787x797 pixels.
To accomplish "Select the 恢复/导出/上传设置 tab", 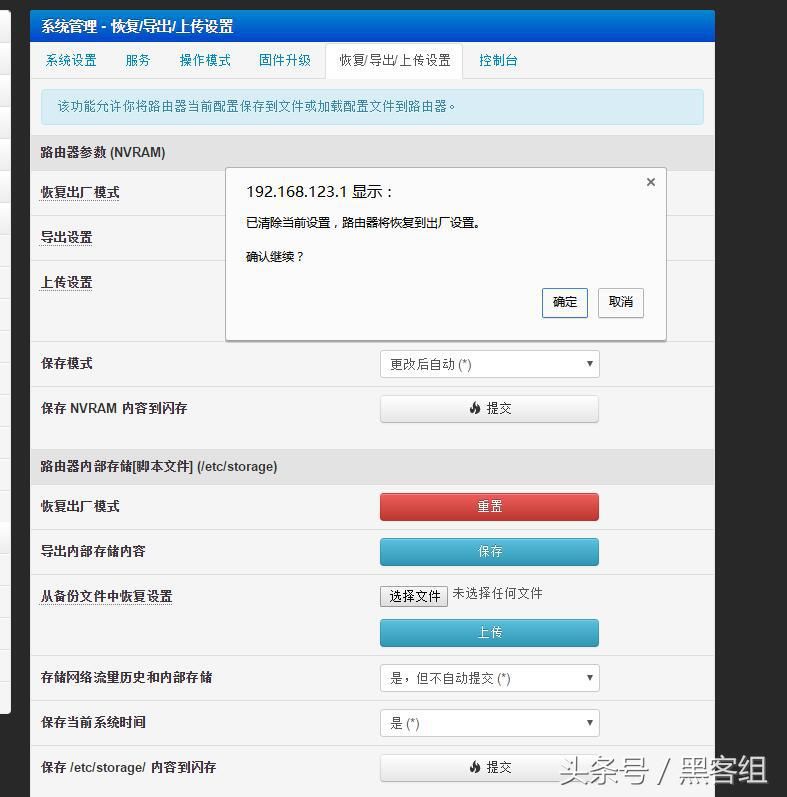I will coord(395,61).
